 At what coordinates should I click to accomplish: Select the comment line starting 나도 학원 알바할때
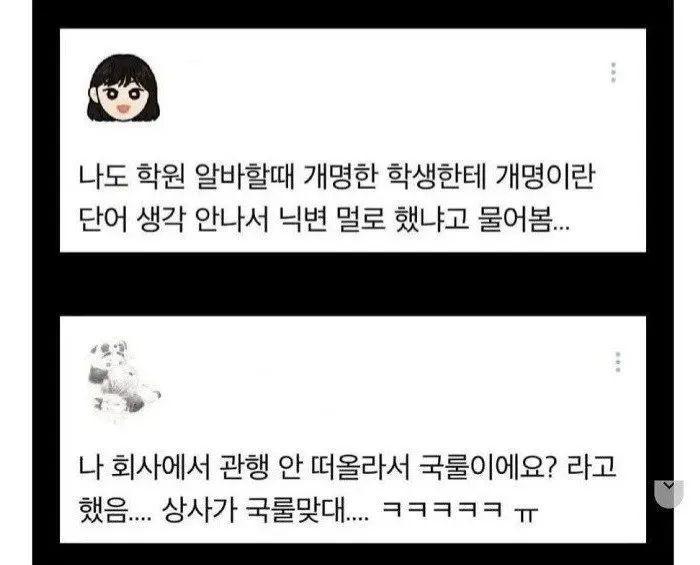tap(337, 177)
